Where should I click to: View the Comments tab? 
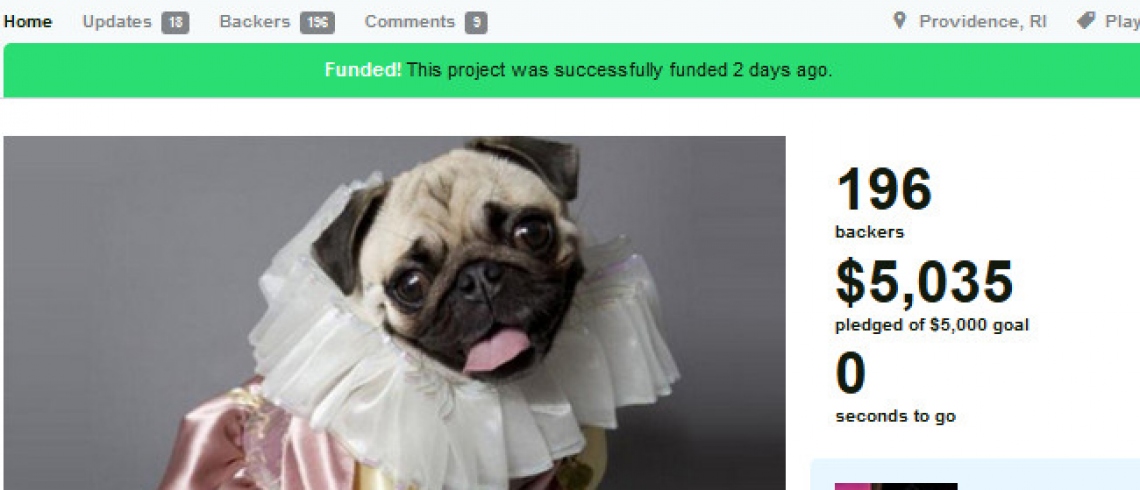pyautogui.click(x=409, y=22)
